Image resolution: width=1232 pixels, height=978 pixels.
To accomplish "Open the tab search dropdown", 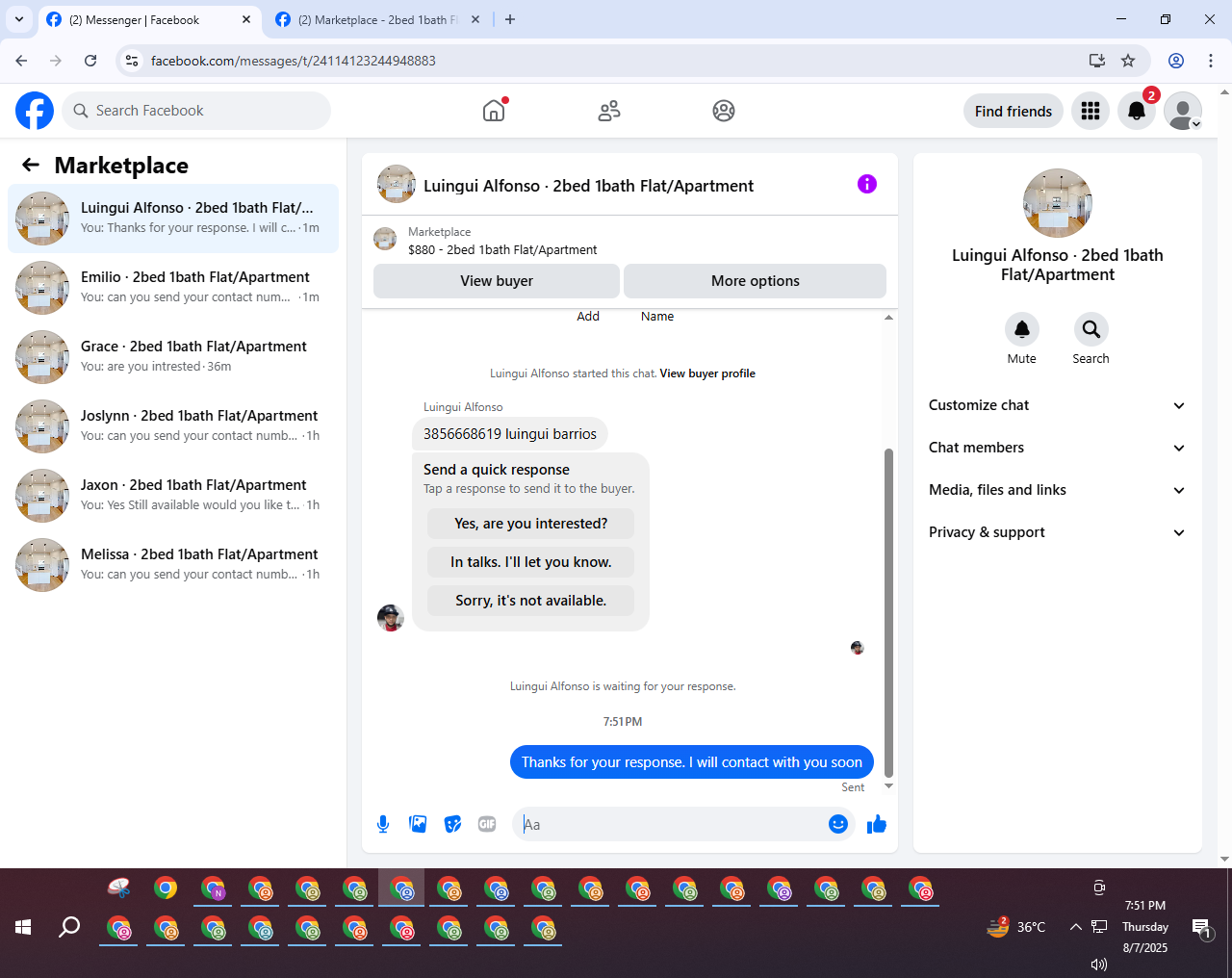I will pos(19,19).
